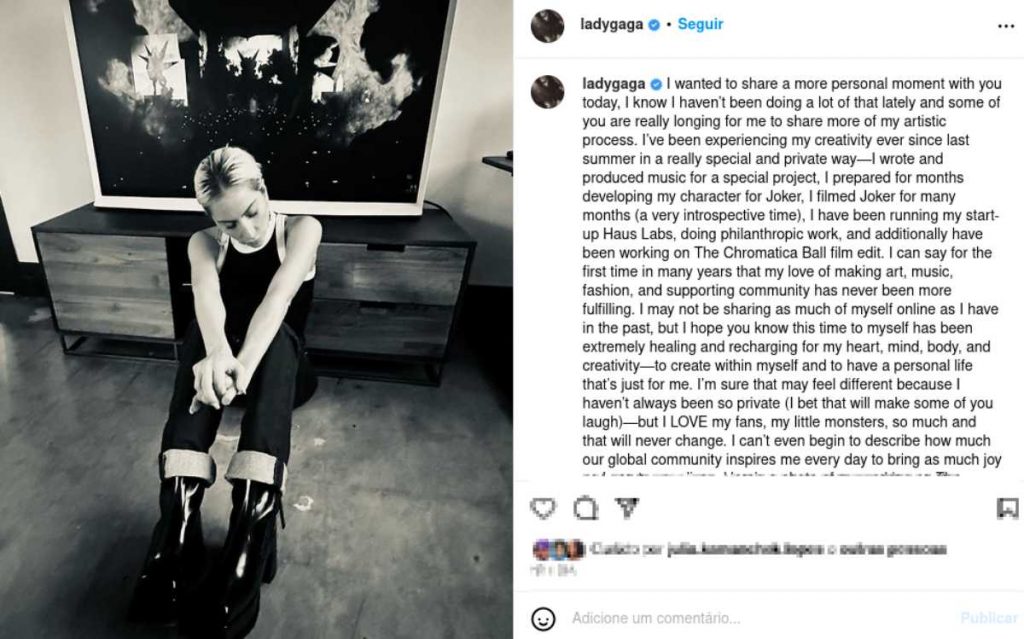Open ladygaga profile picture in header
1024x639 pixels.
click(547, 26)
